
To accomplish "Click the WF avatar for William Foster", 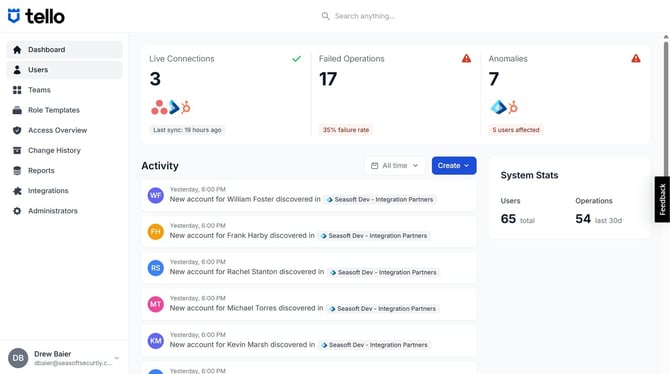I will pos(156,195).
